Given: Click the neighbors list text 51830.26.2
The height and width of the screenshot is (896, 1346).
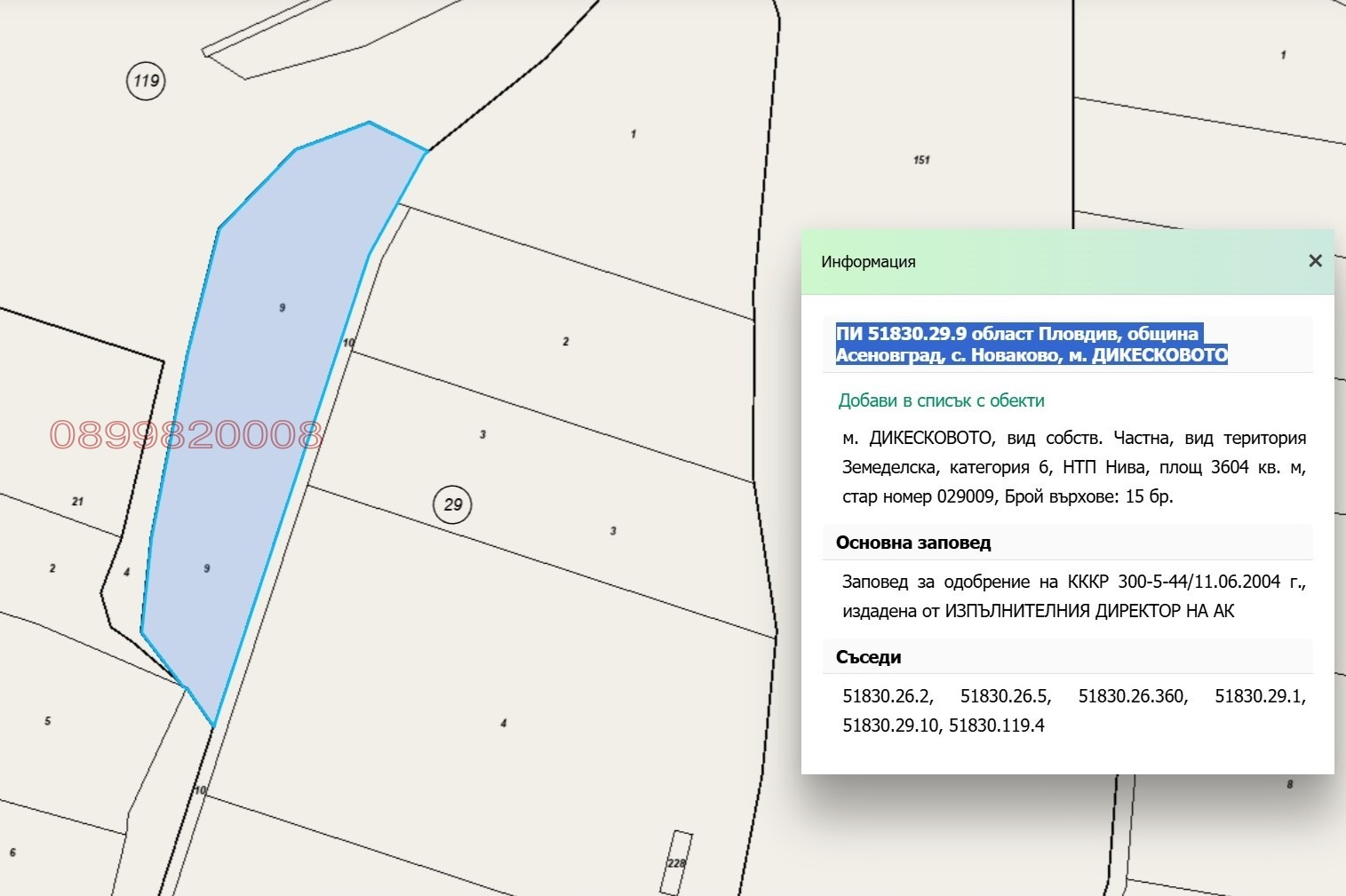Looking at the screenshot, I should pos(887,696).
